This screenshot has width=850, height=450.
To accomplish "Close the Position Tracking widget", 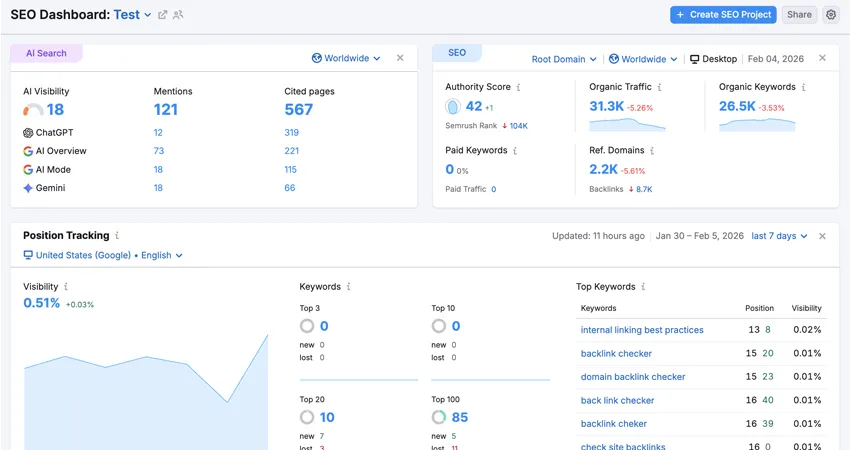I will coord(822,236).
